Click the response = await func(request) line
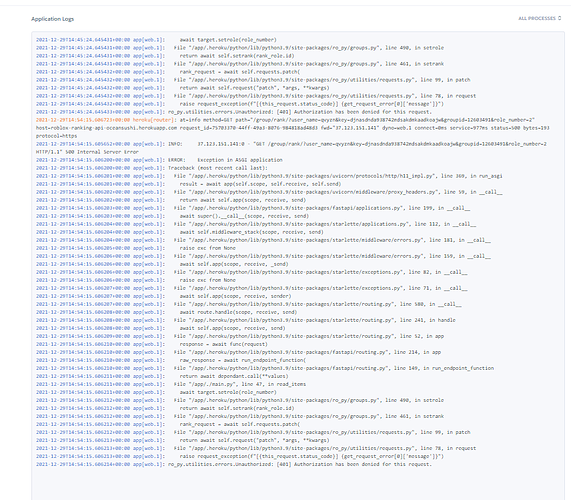Viewport: 571px width, 500px height. click(152, 344)
